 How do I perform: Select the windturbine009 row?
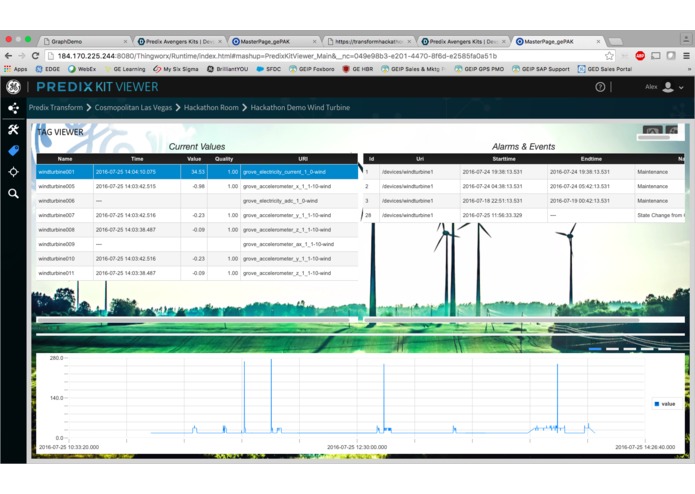point(197,244)
